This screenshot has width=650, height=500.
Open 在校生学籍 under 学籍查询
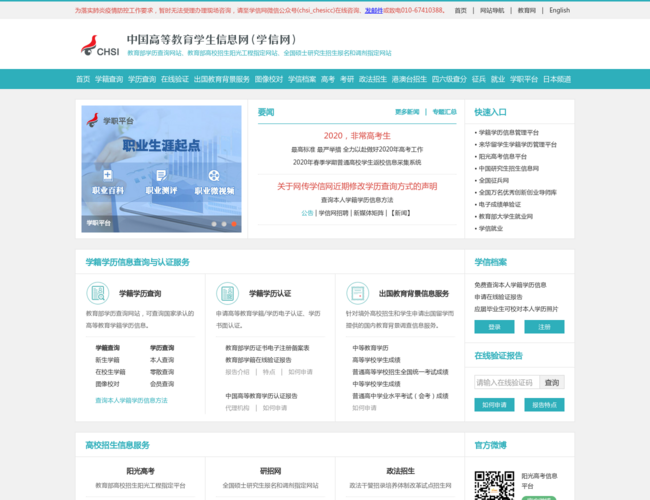(x=110, y=372)
